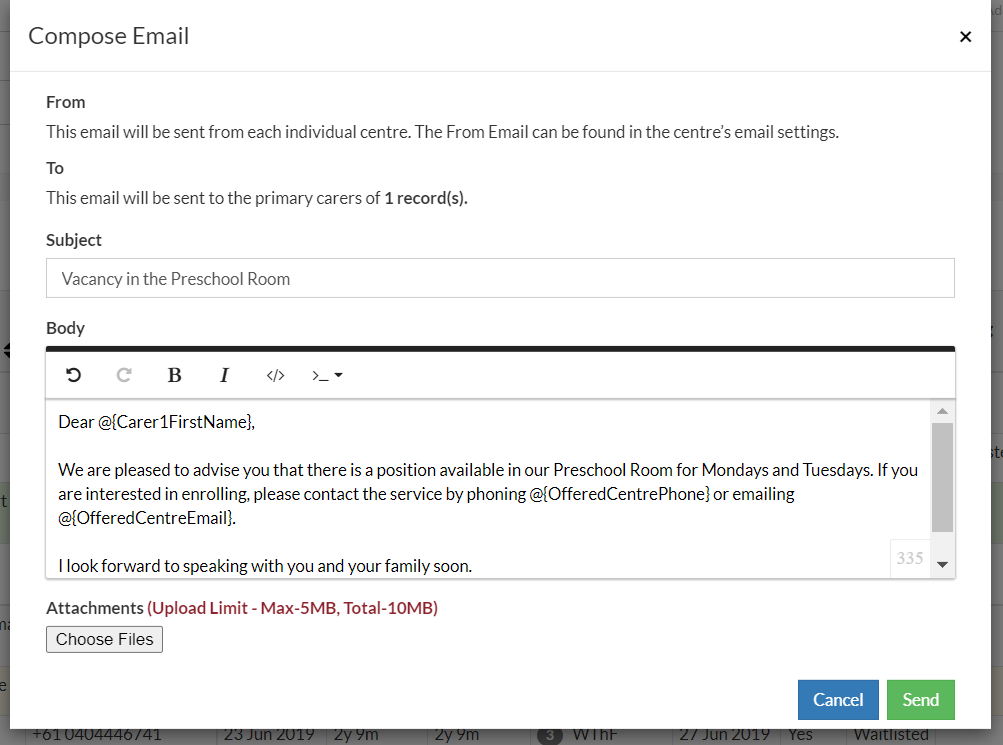Apply Bold formatting to the email body
This screenshot has height=745, width=1003.
tap(174, 375)
